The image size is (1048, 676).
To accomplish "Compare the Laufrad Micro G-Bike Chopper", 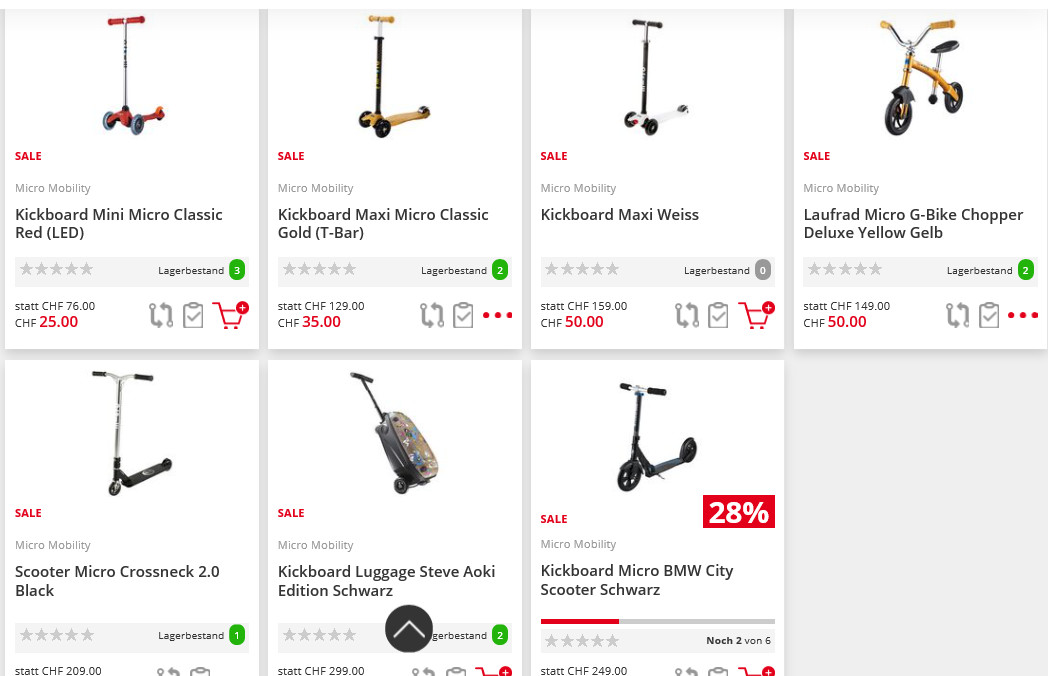I will click(957, 315).
